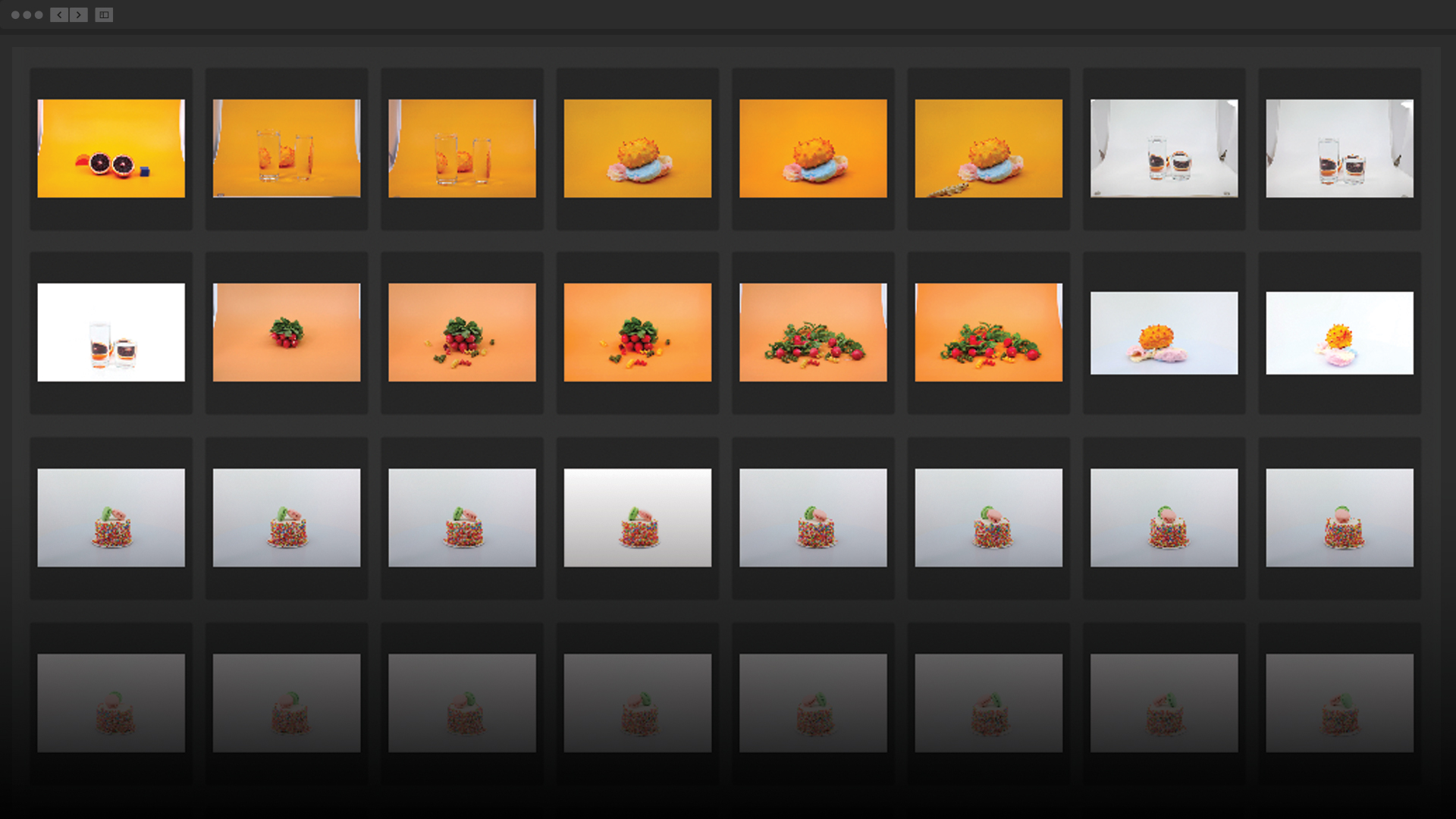Select the white-background glasses photo
This screenshot has width=1456, height=819.
(x=111, y=332)
